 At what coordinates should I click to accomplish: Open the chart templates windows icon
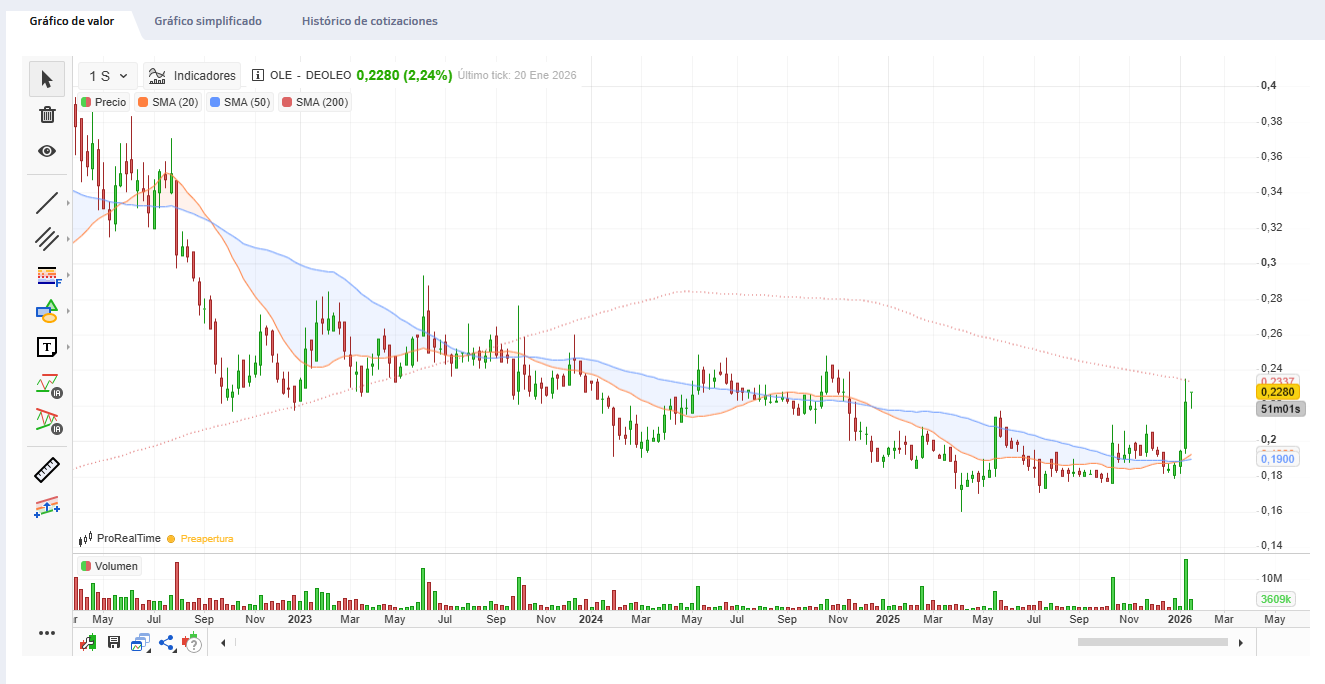[x=140, y=643]
